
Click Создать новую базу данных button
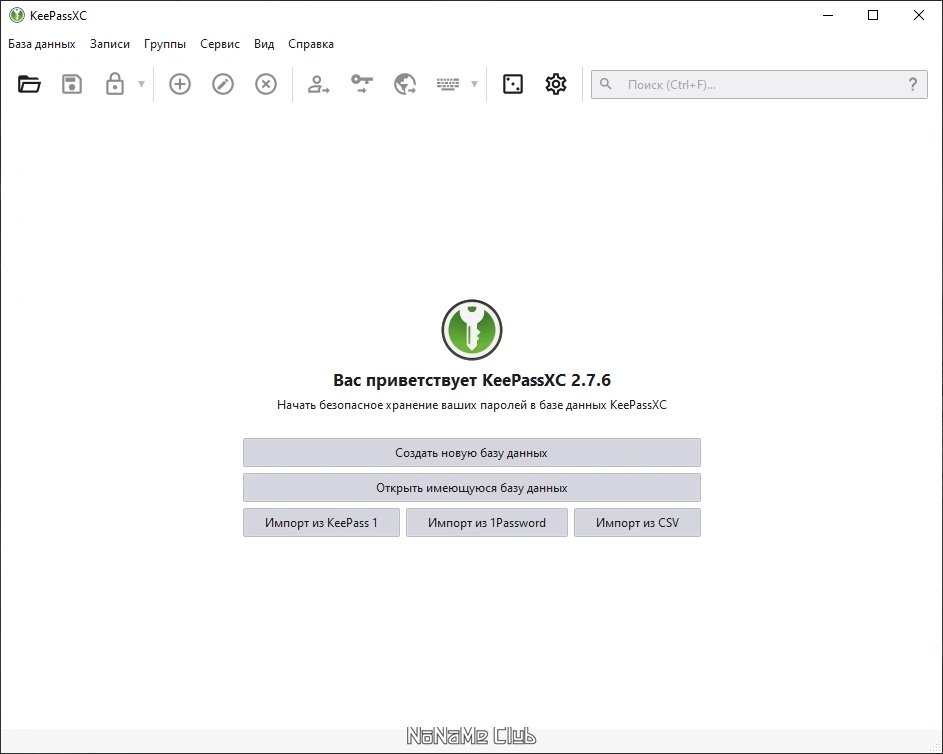[x=472, y=453]
